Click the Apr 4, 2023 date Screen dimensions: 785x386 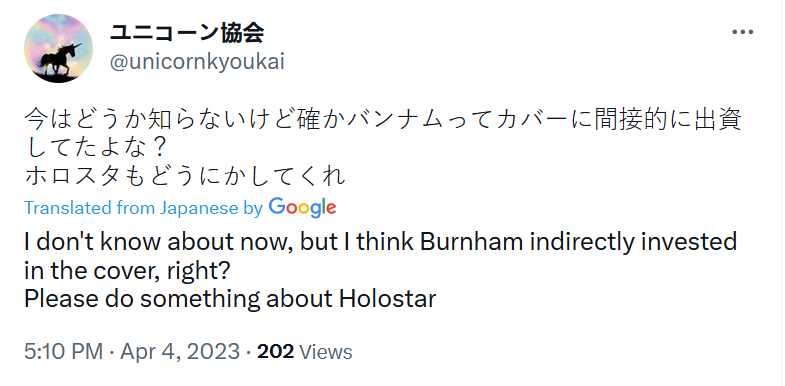click(x=180, y=351)
